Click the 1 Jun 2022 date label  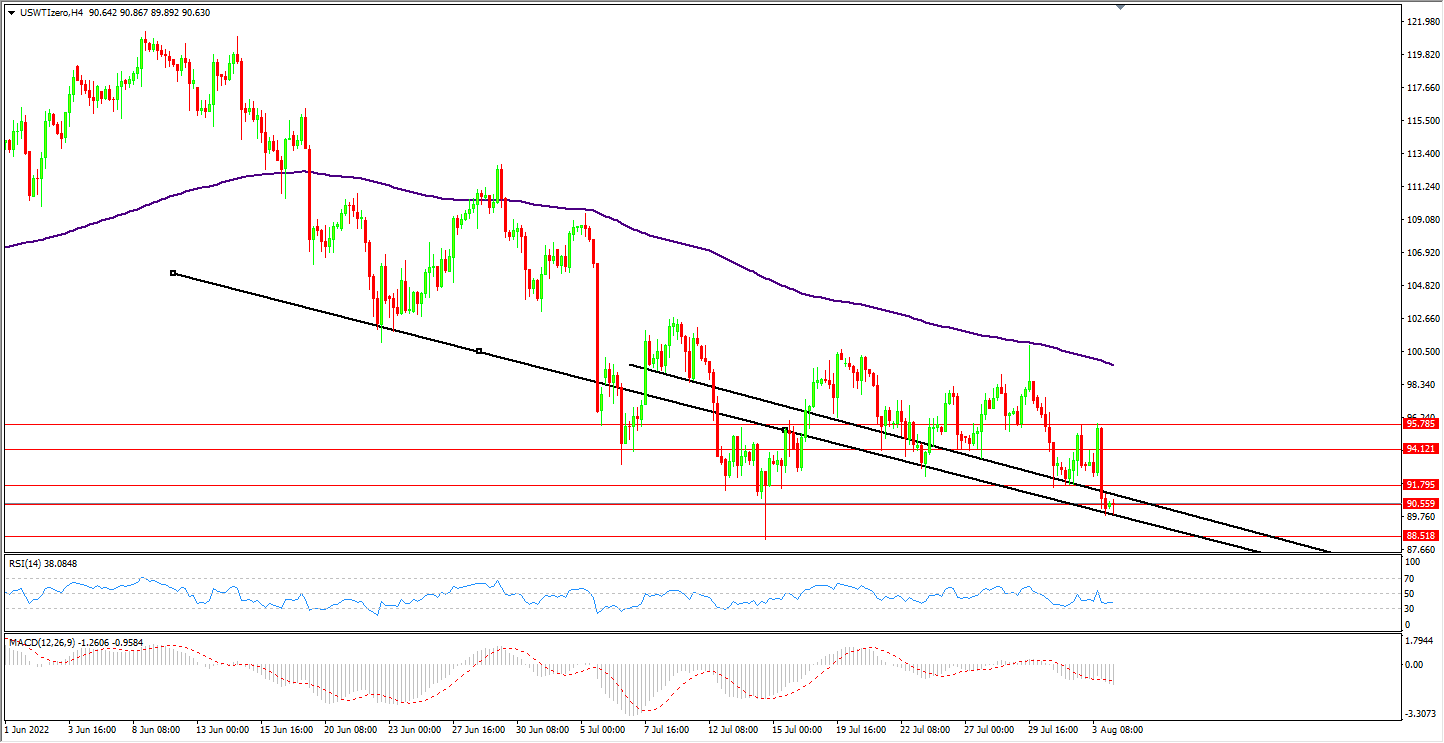click(x=26, y=730)
